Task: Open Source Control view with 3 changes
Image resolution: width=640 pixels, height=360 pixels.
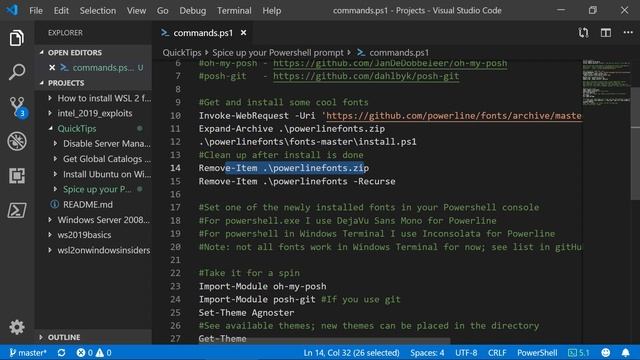Action: (x=17, y=107)
